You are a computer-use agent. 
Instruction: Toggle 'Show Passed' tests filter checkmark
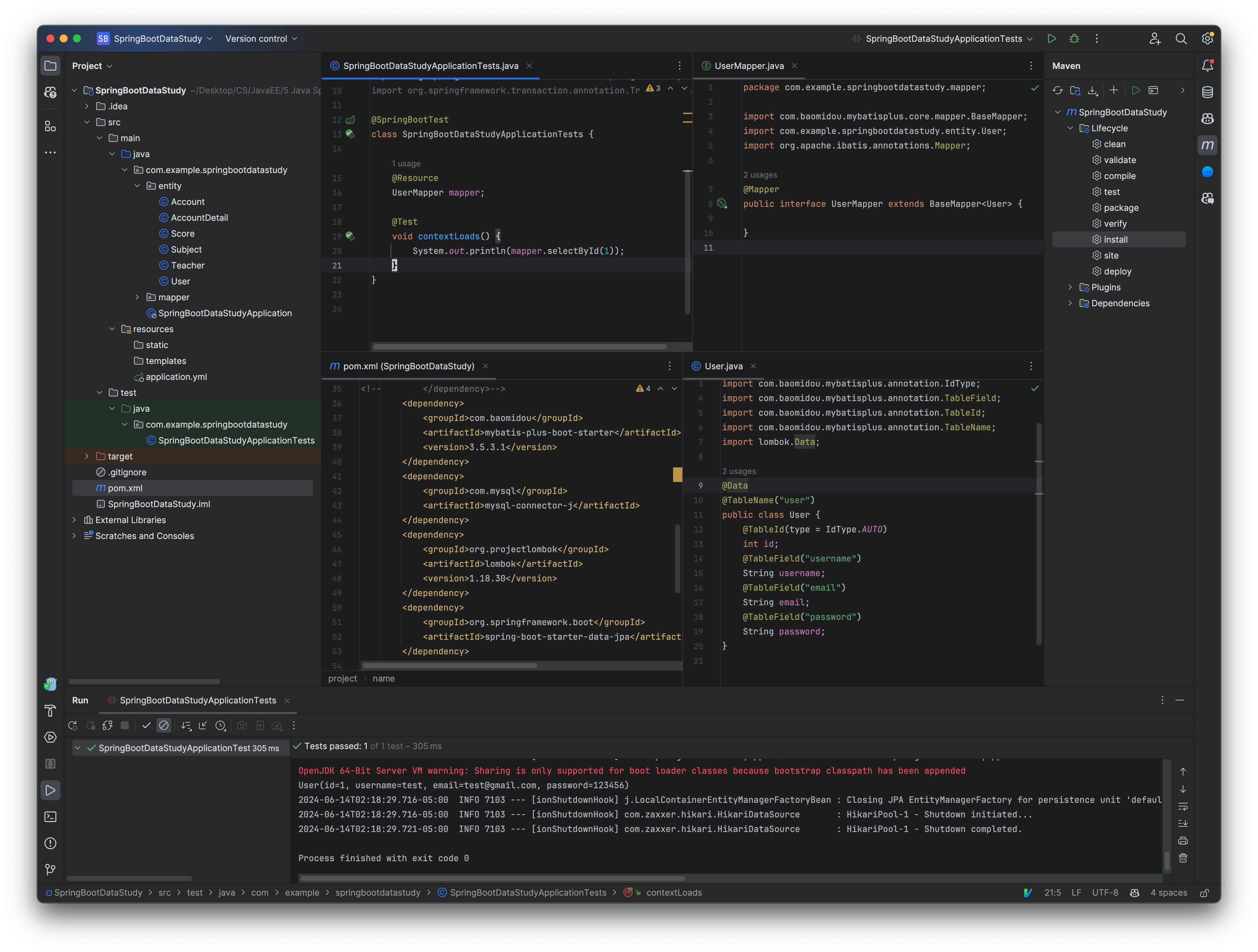147,725
